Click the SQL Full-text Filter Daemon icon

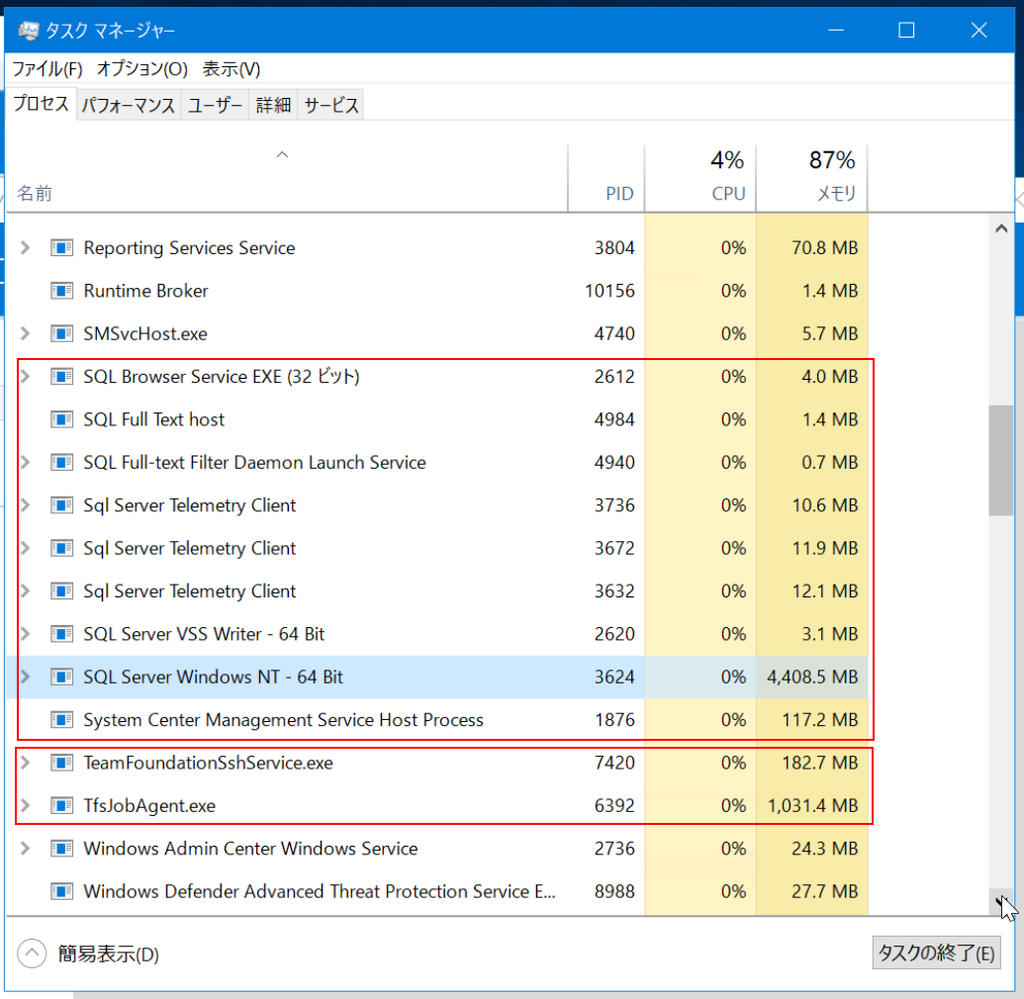61,463
